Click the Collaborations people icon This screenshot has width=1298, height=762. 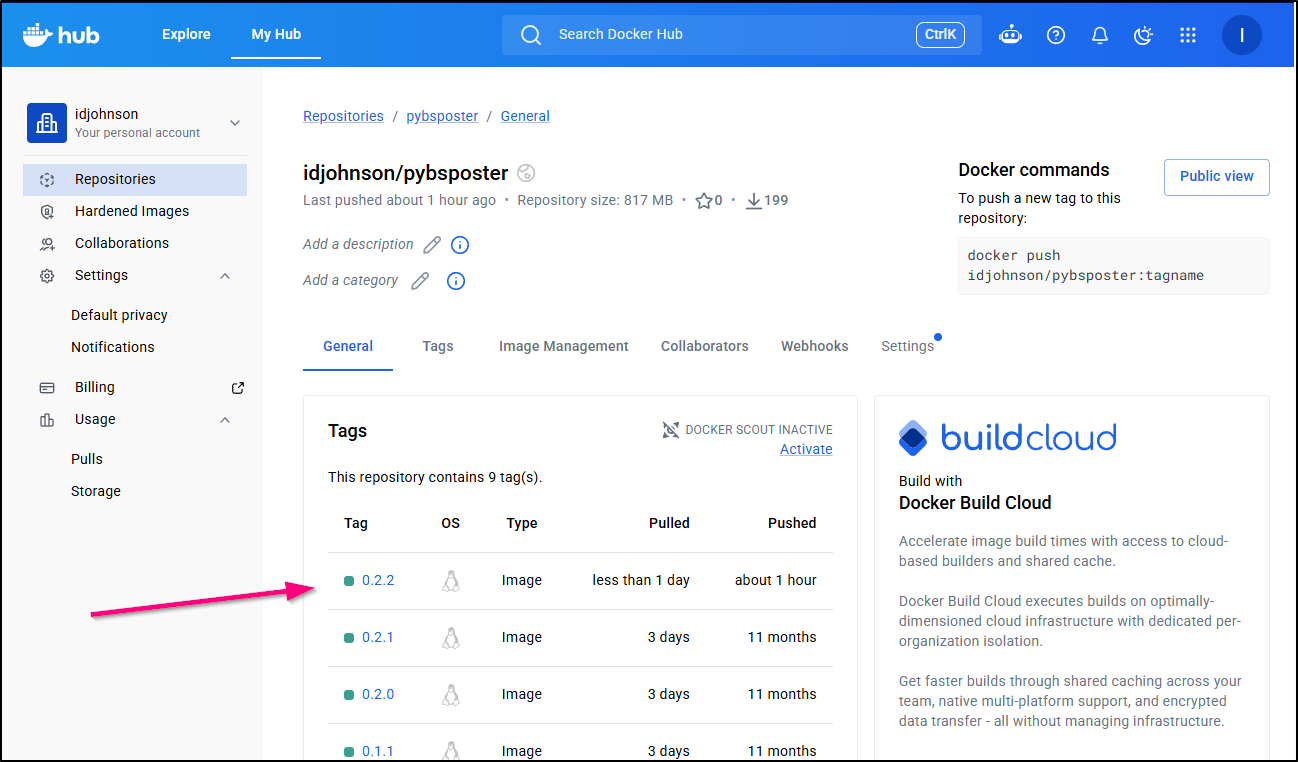click(x=47, y=244)
